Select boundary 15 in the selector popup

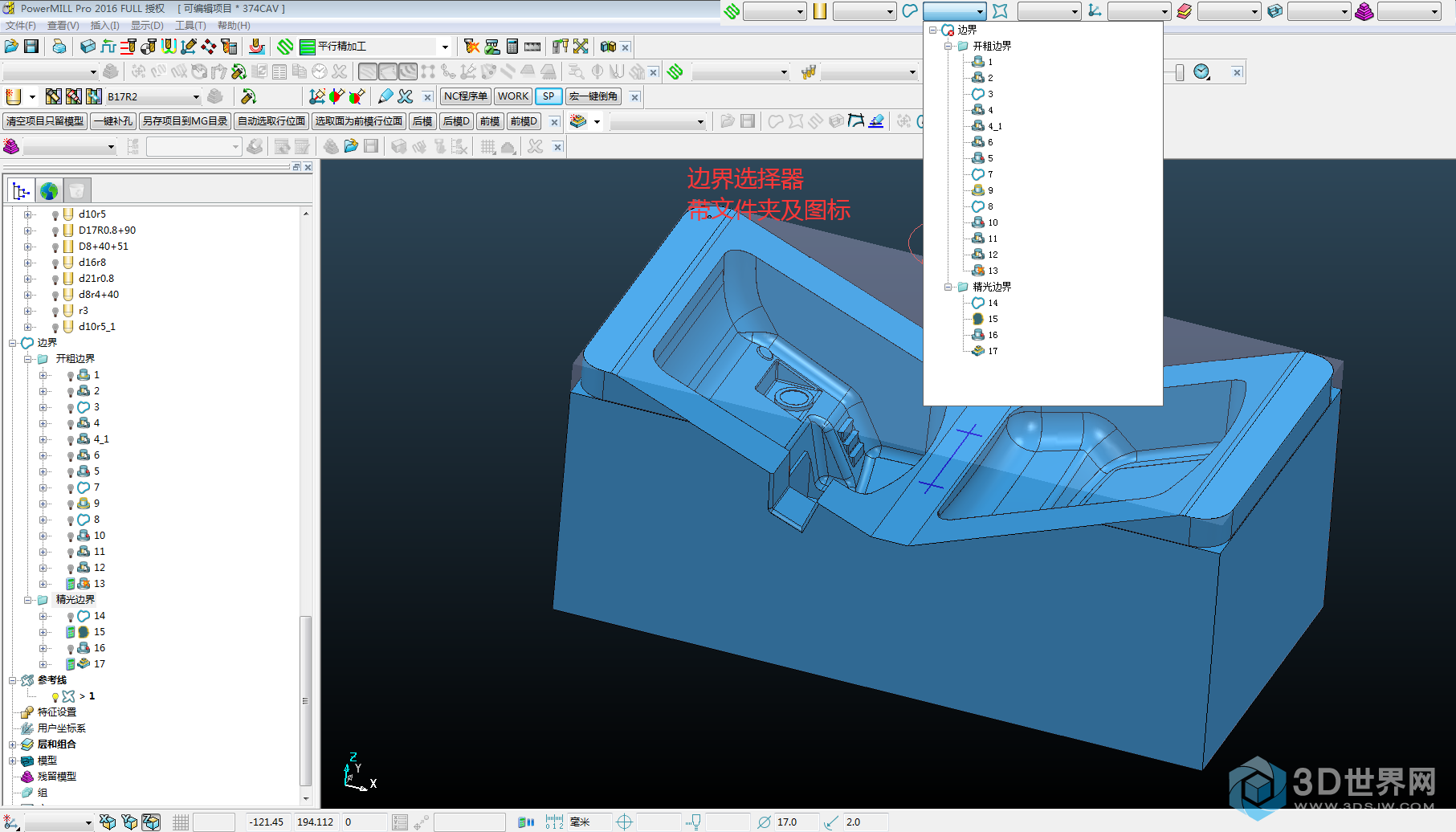pyautogui.click(x=993, y=319)
